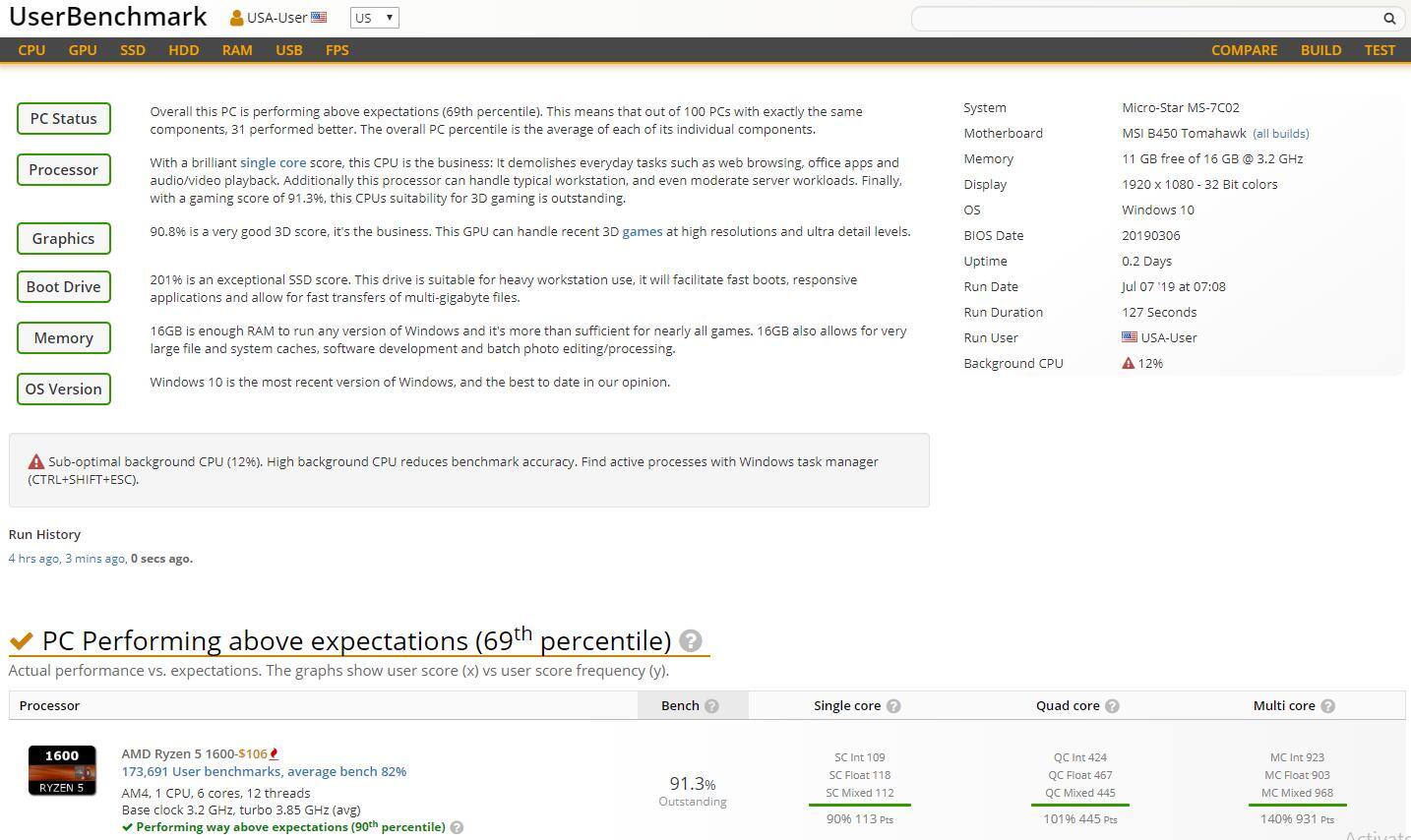Open the GPU menu tab
Screen dimensions: 1411x840
pyautogui.click(x=83, y=50)
